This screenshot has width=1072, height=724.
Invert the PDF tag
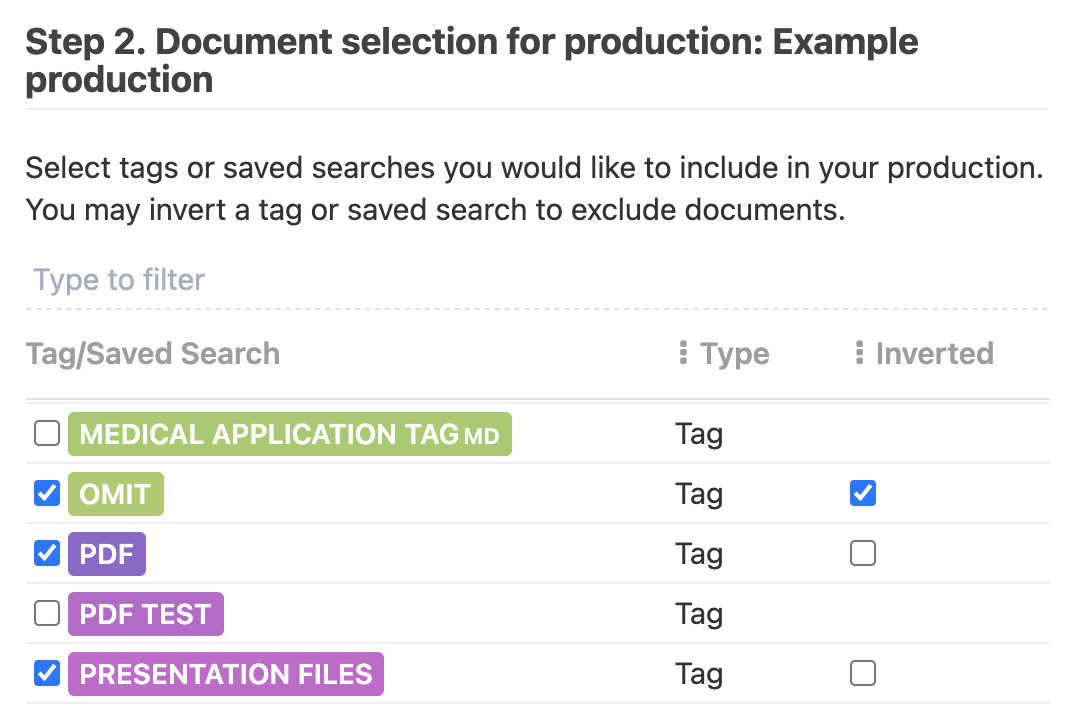[863, 554]
